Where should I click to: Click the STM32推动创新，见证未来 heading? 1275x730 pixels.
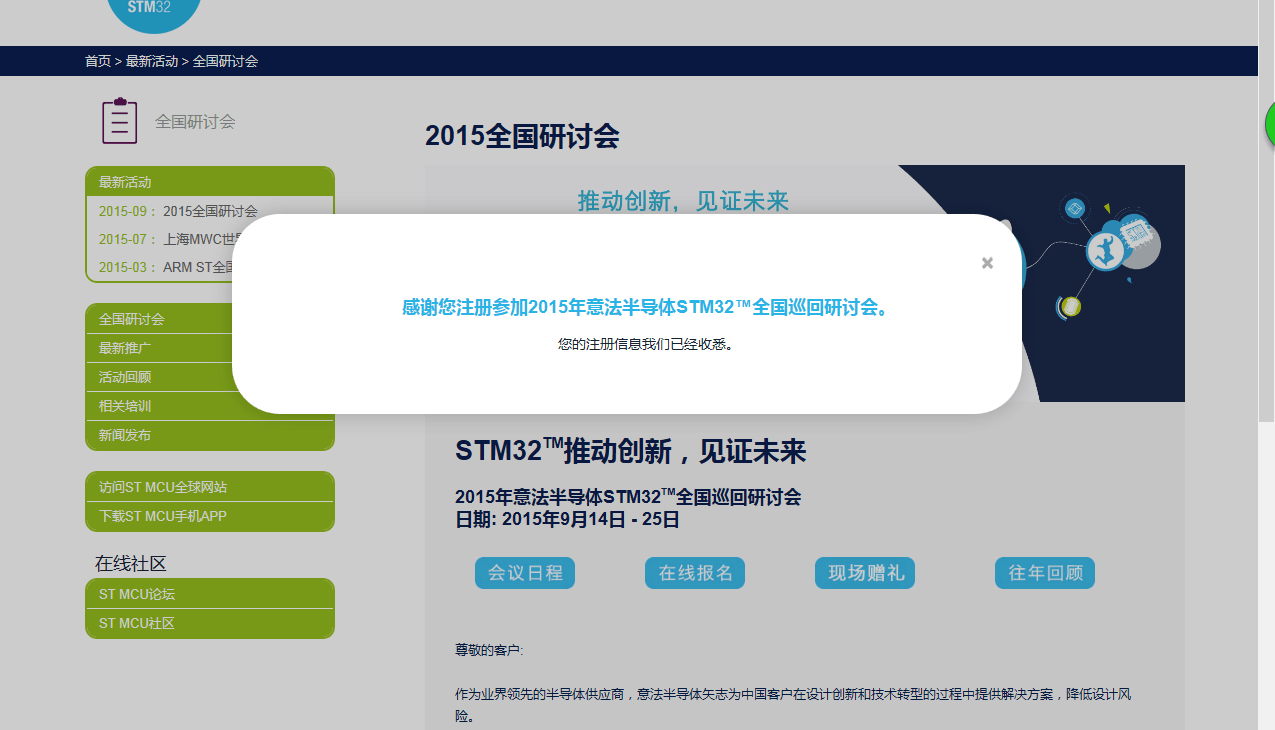pos(630,451)
